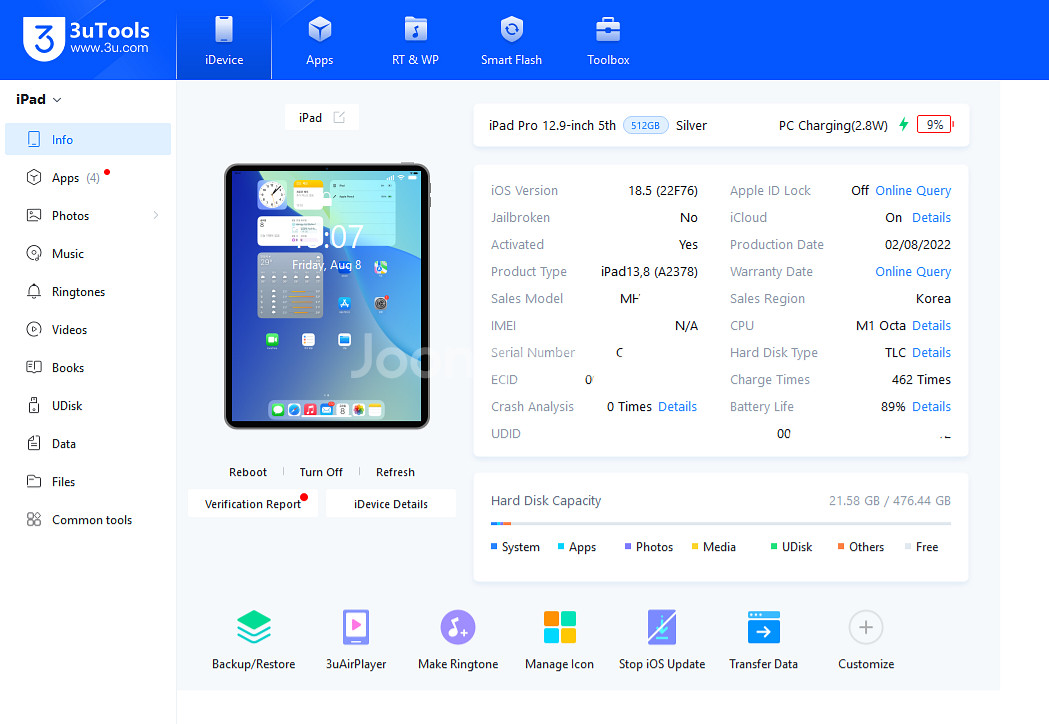The image size is (1049, 724).
Task: Click the UDisk sidebar icon
Action: pos(33,405)
